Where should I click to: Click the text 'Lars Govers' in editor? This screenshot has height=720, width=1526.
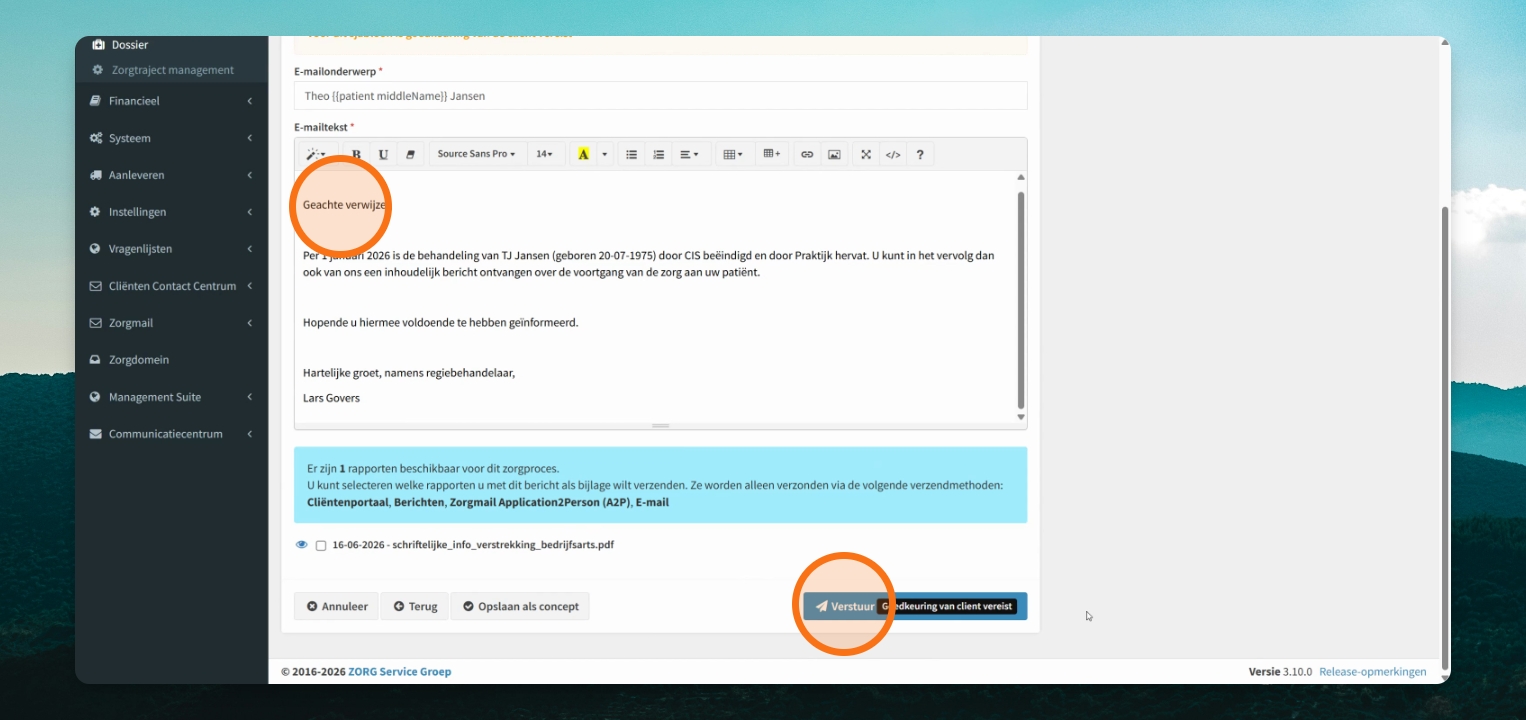[x=331, y=398]
